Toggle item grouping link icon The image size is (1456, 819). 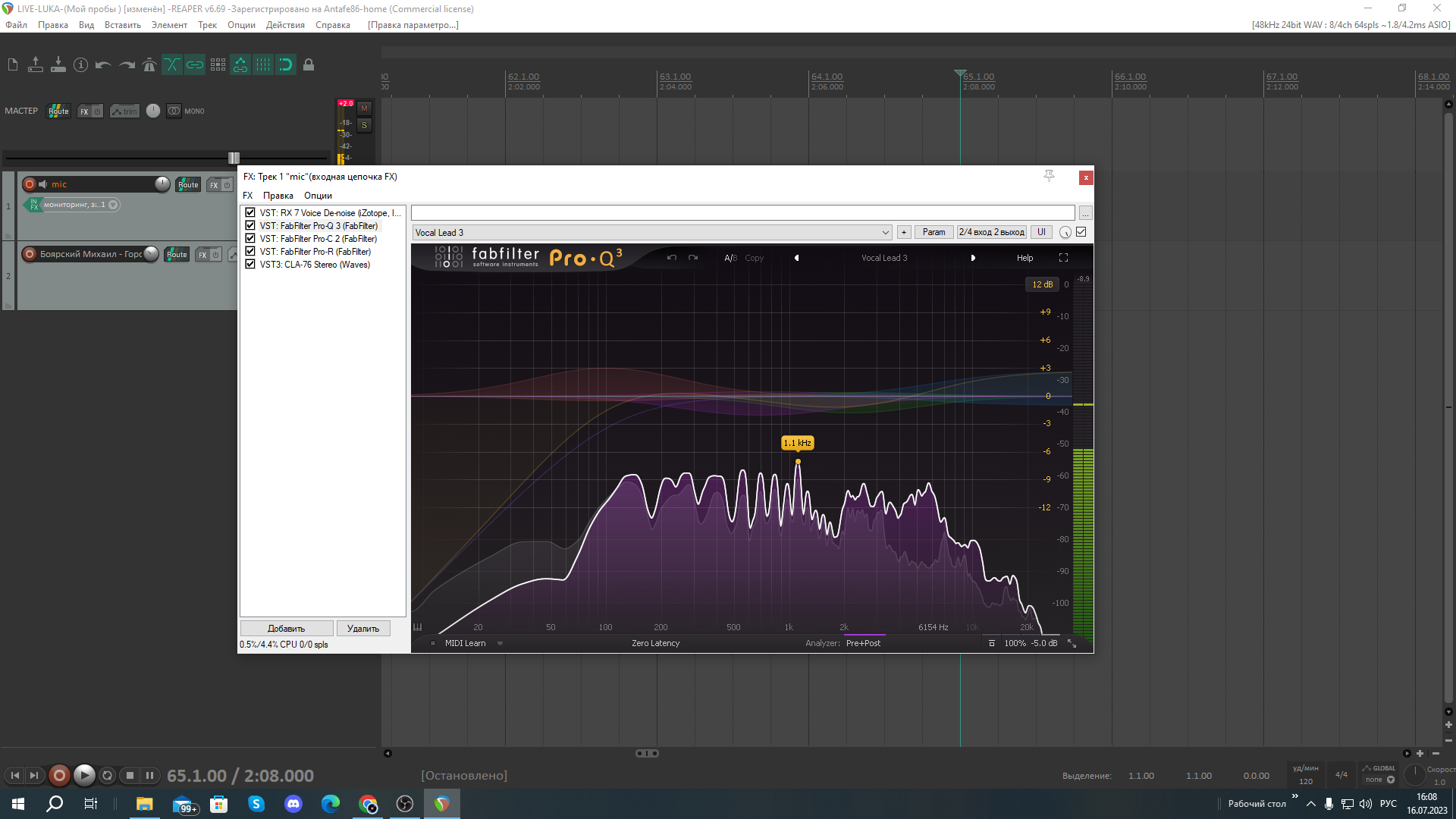pyautogui.click(x=195, y=65)
